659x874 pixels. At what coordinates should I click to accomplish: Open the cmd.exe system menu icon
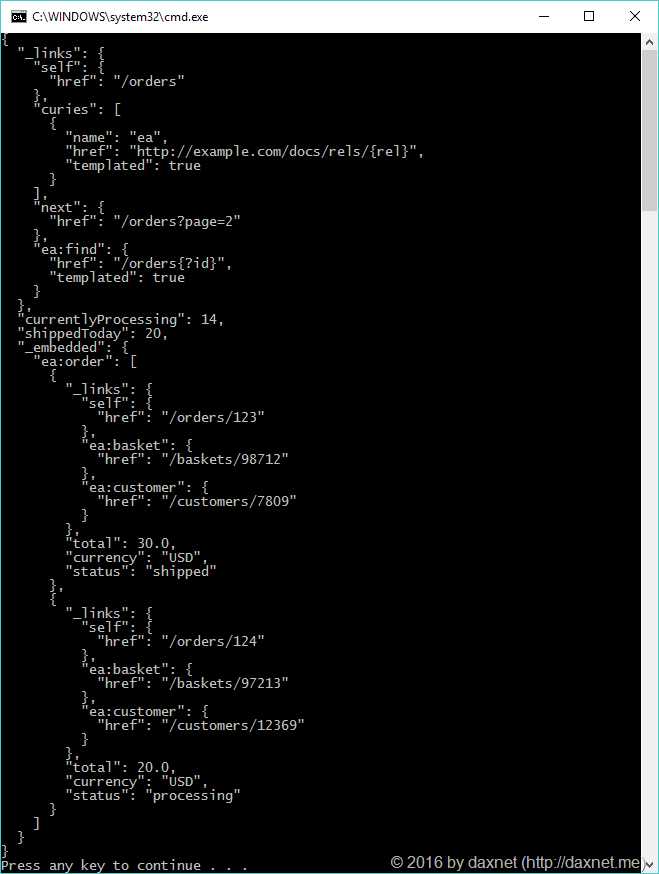pos(18,17)
